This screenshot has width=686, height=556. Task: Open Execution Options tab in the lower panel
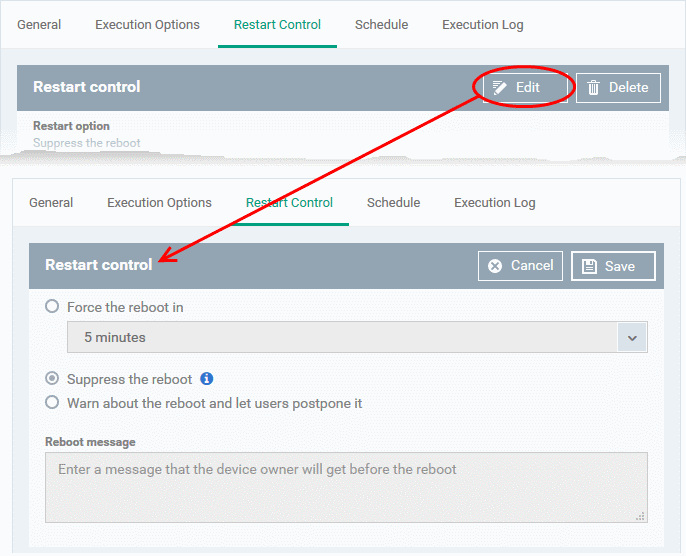(159, 203)
